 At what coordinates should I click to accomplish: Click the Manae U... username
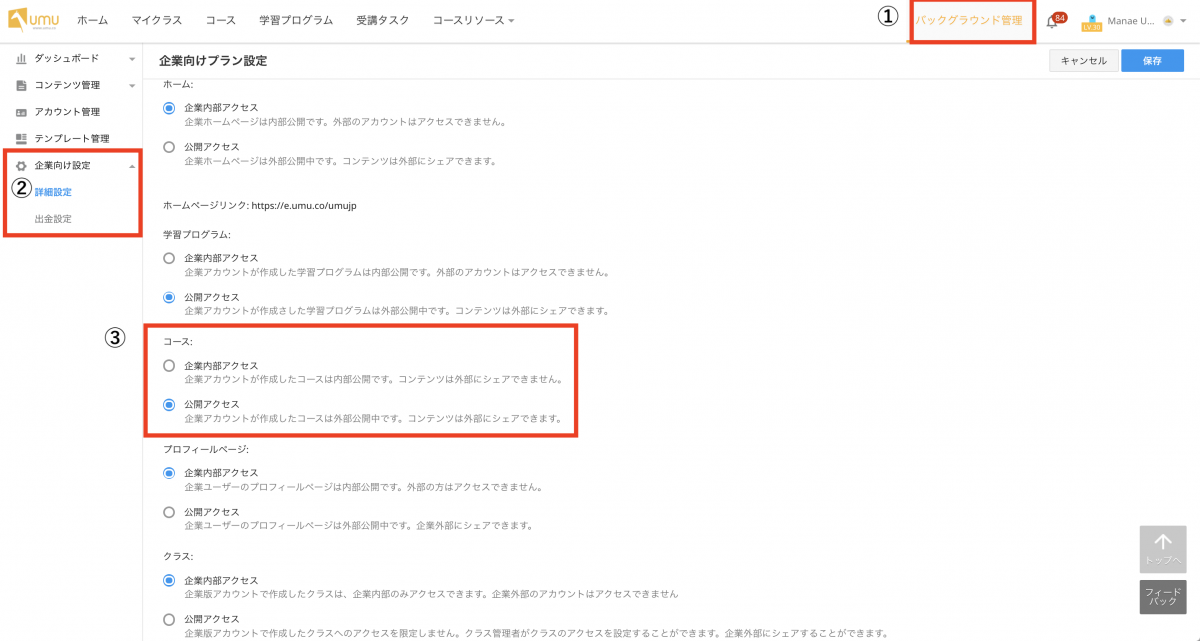[1131, 21]
